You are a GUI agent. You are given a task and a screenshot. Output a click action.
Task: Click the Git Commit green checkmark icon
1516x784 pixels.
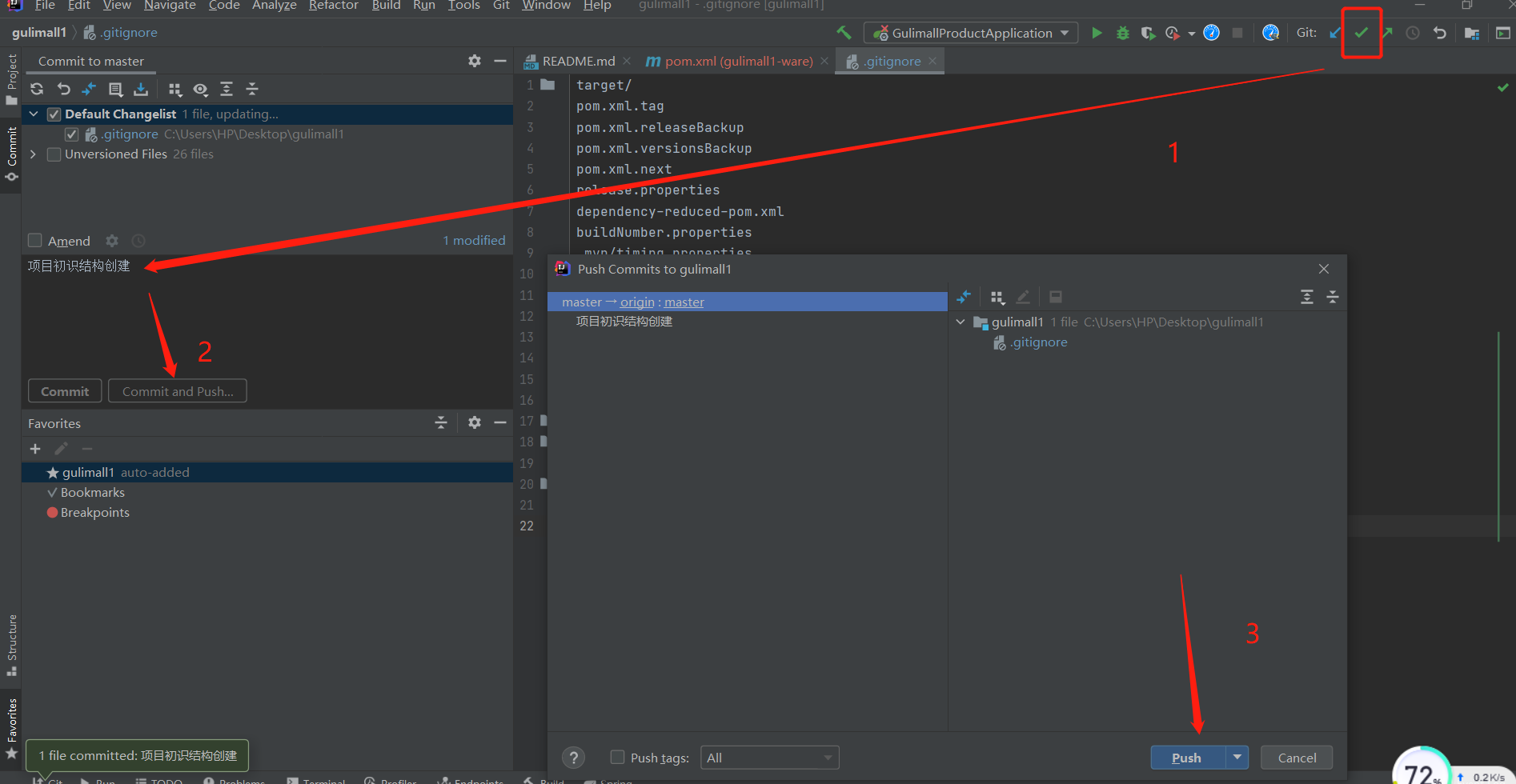click(x=1362, y=33)
